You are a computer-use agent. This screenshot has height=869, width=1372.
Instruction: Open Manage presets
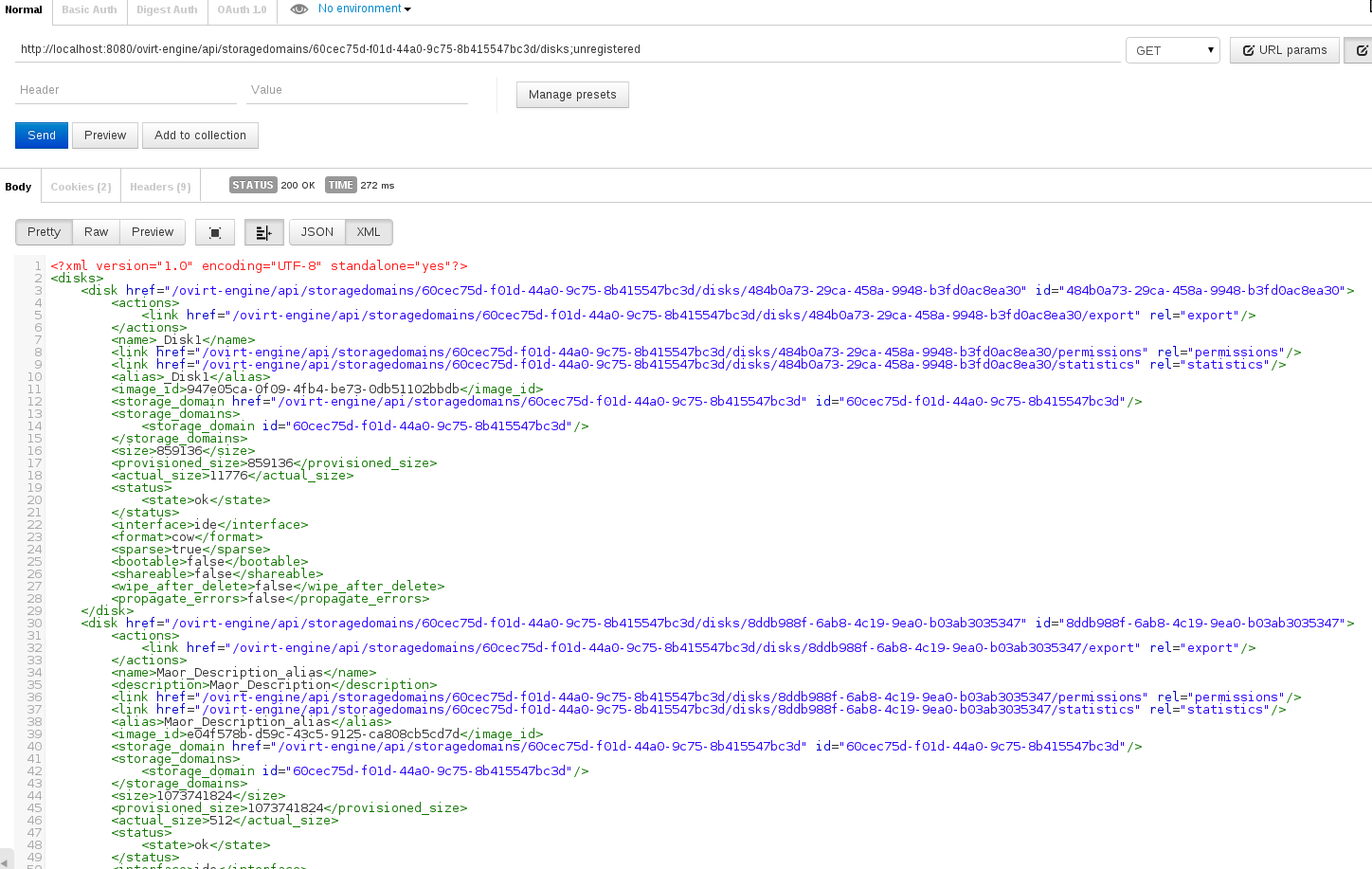[x=572, y=95]
